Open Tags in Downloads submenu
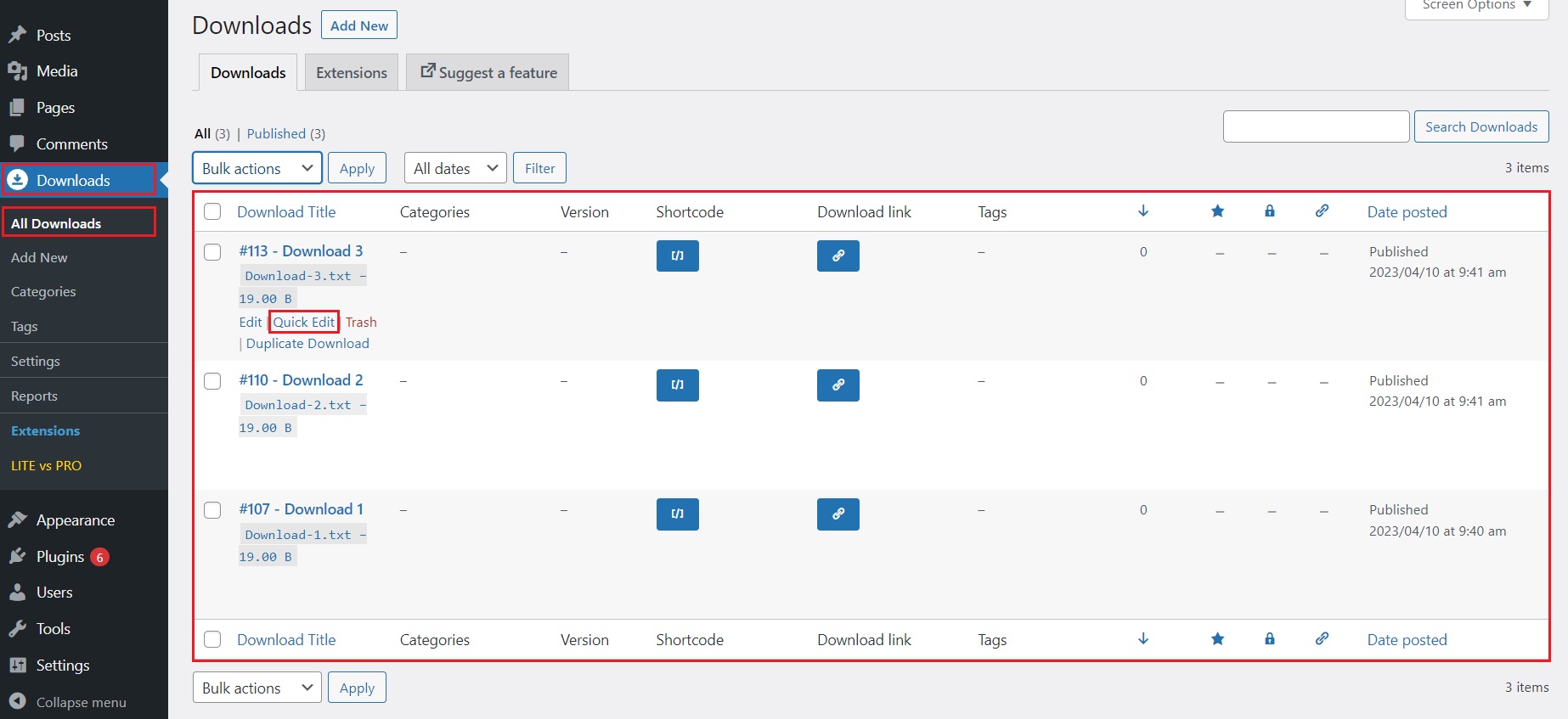Image resolution: width=1568 pixels, height=719 pixels. pyautogui.click(x=24, y=327)
